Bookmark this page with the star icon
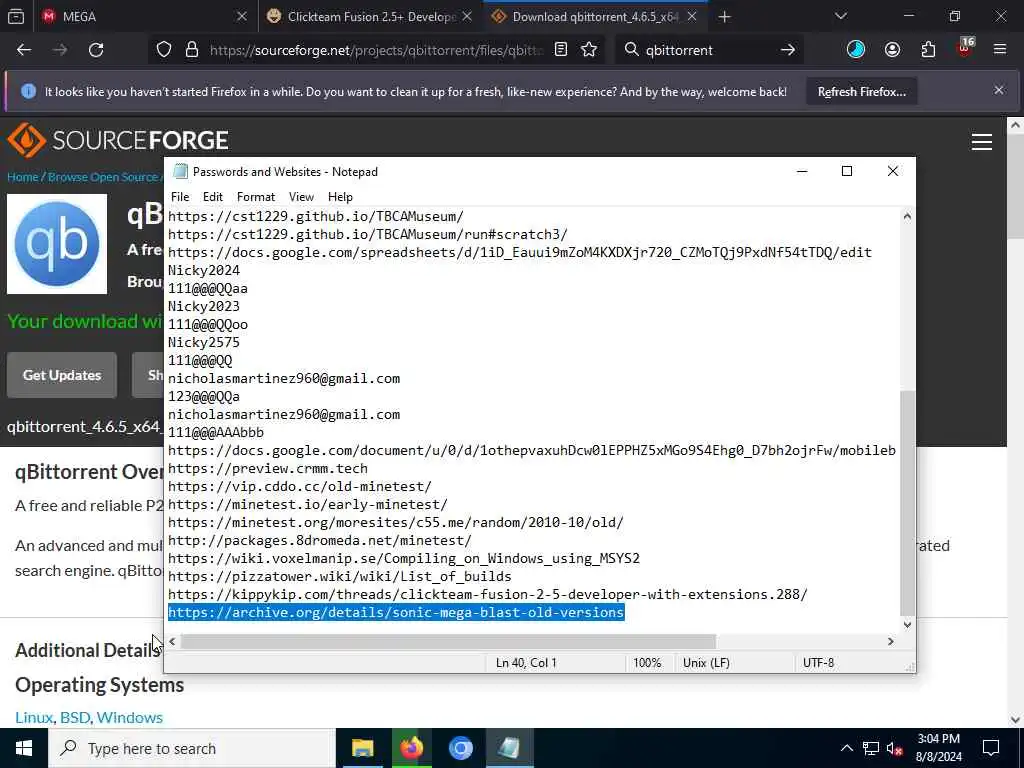 tap(589, 50)
